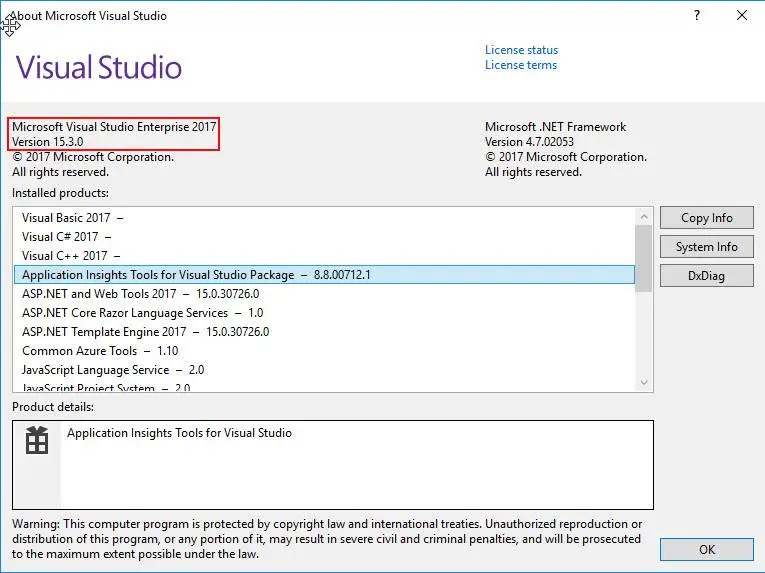Select JavaScript Language Service row

324,370
